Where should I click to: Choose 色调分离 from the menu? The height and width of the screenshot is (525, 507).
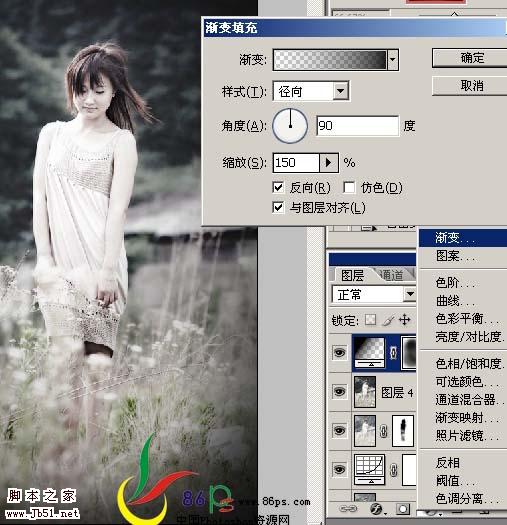(x=463, y=499)
